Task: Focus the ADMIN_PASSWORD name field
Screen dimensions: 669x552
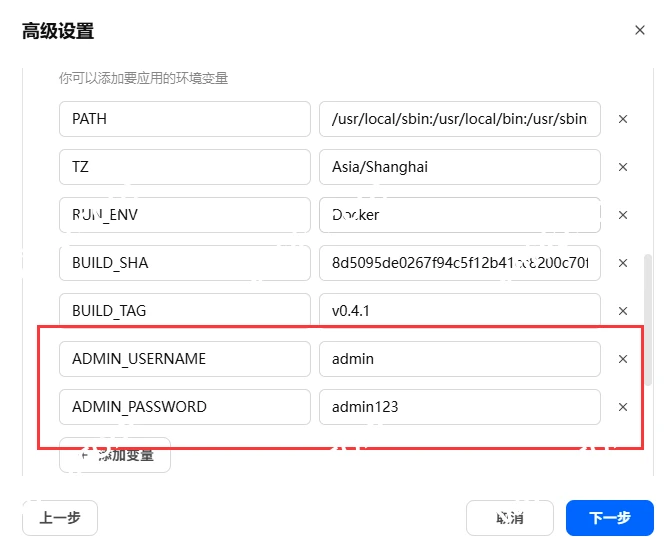Action: click(185, 407)
